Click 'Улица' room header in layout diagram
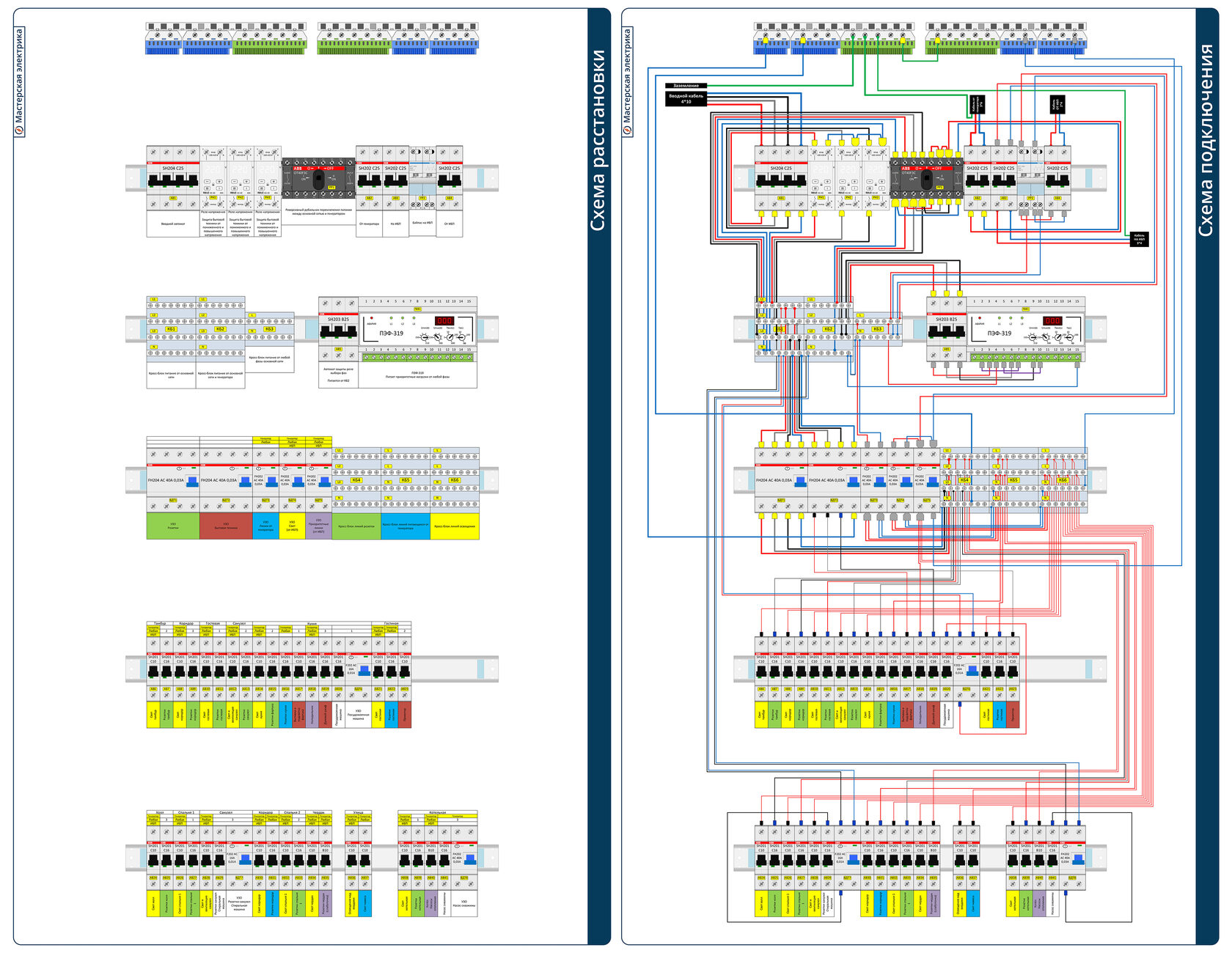 tap(359, 812)
